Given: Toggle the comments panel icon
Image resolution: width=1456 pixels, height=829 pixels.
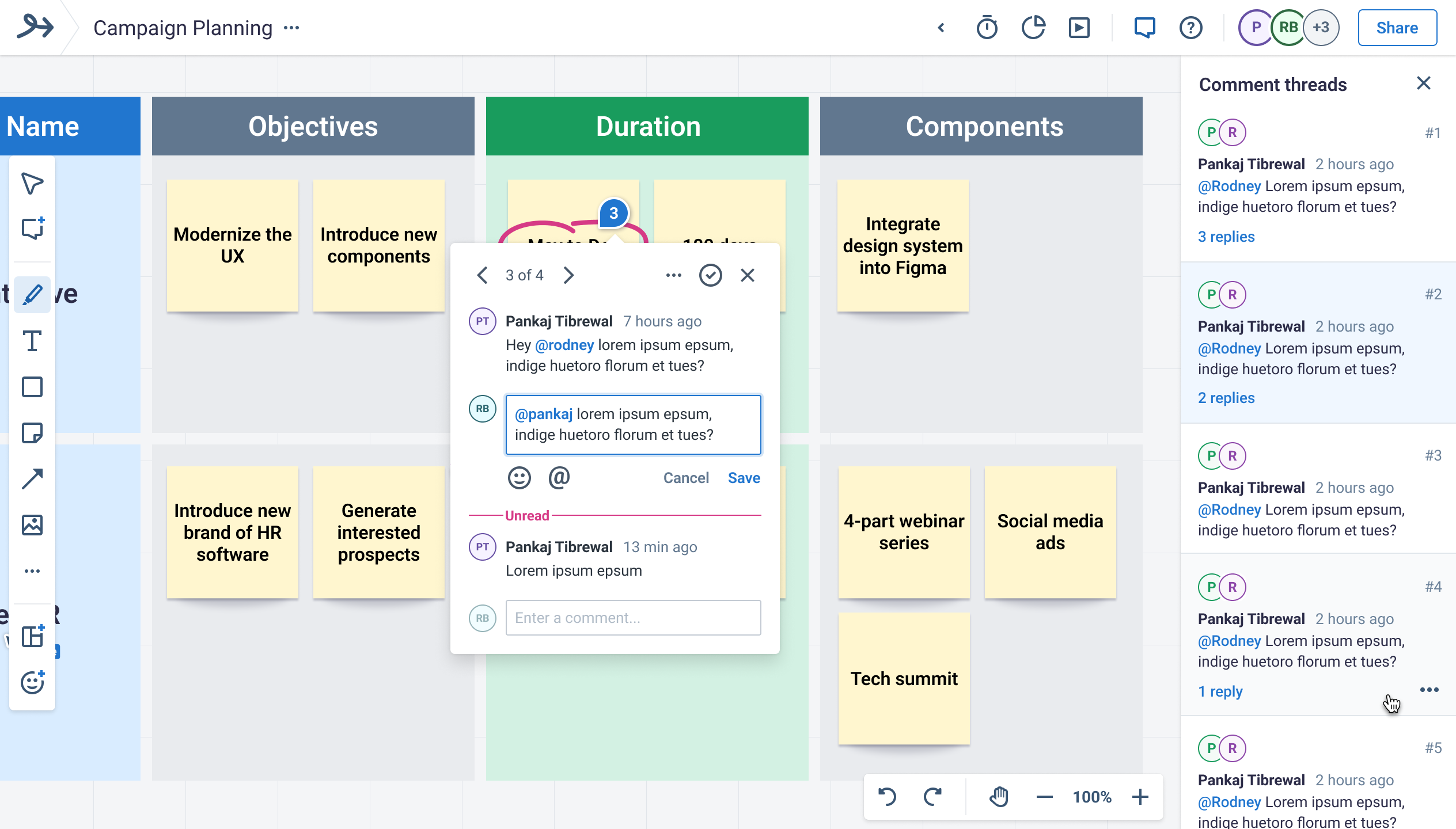Looking at the screenshot, I should (x=1144, y=28).
